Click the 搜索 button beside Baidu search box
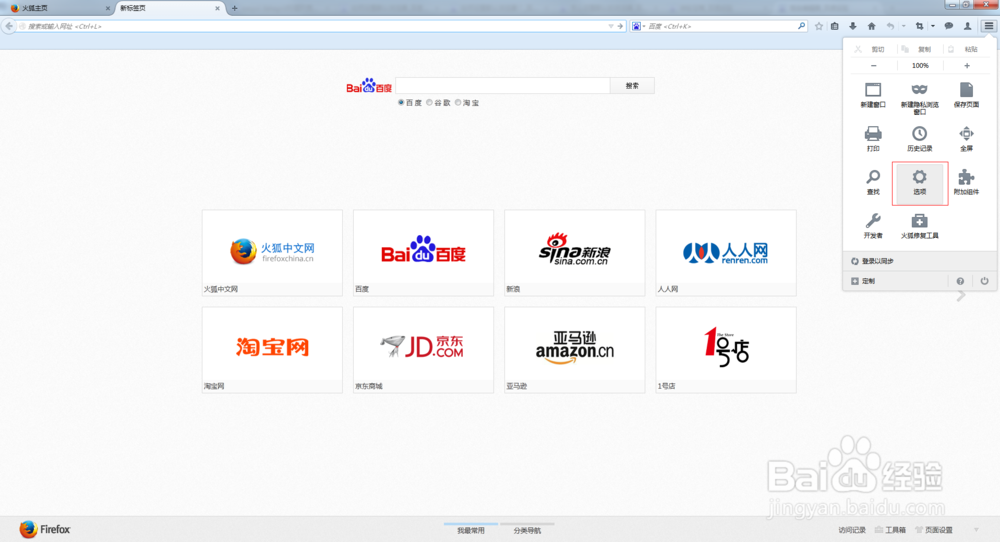 tap(632, 85)
